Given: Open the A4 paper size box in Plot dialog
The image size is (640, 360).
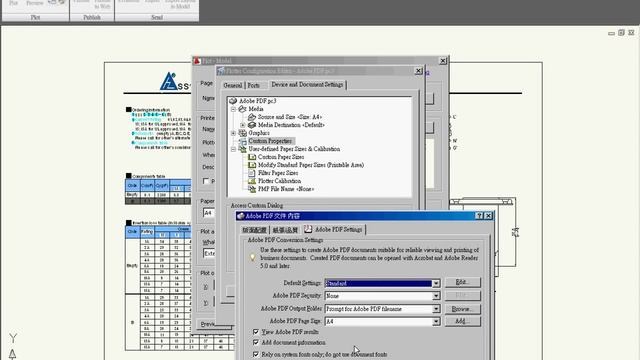Looking at the screenshot, I should pos(209,213).
